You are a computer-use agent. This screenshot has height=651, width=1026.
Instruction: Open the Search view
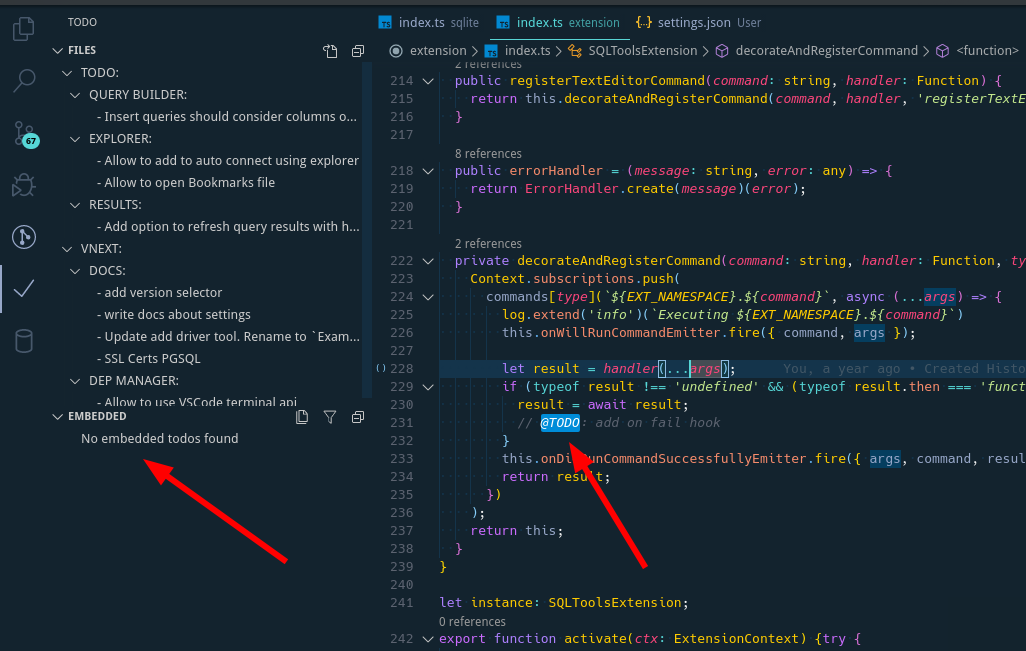[22, 82]
